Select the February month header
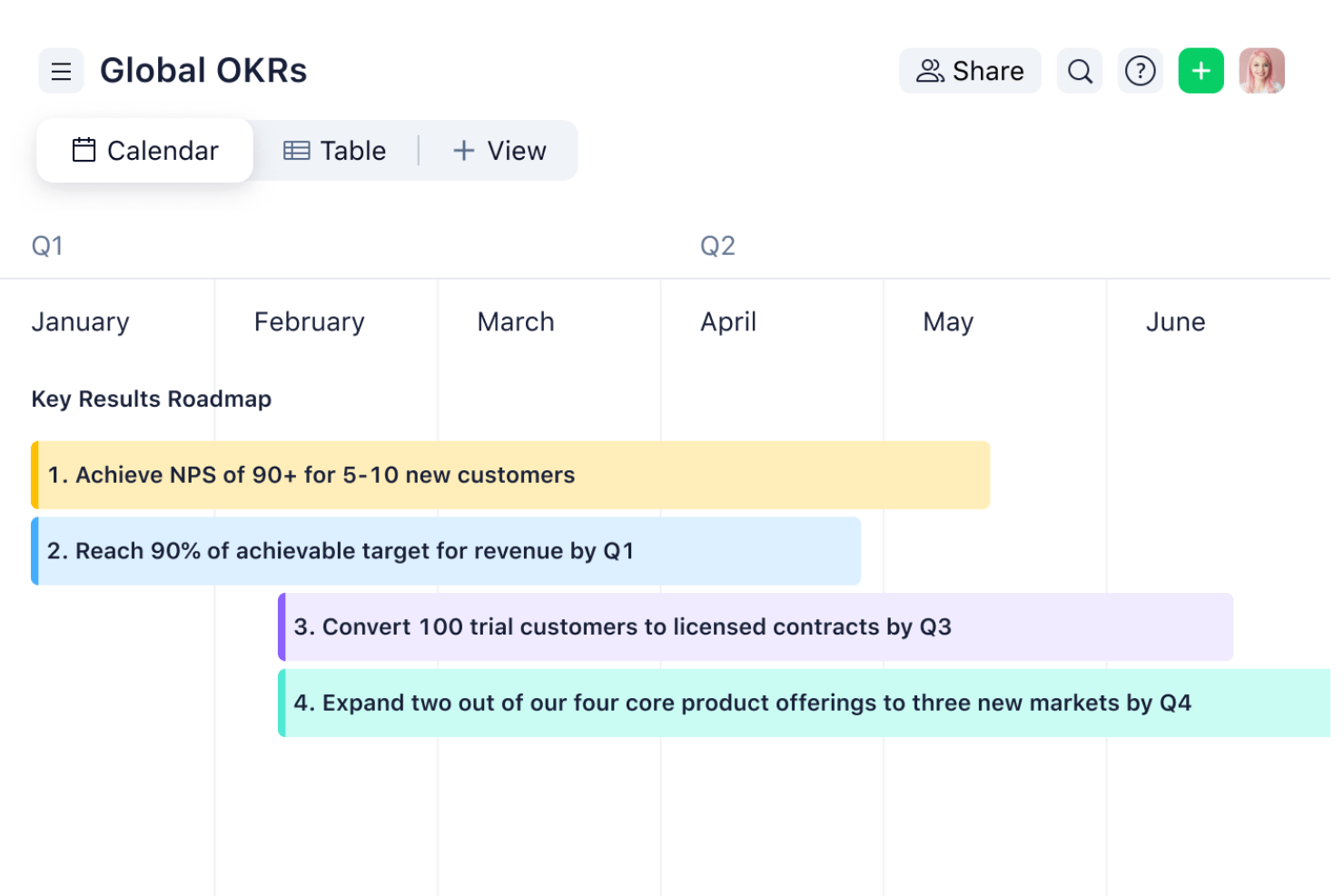Image resolution: width=1344 pixels, height=896 pixels. point(310,322)
